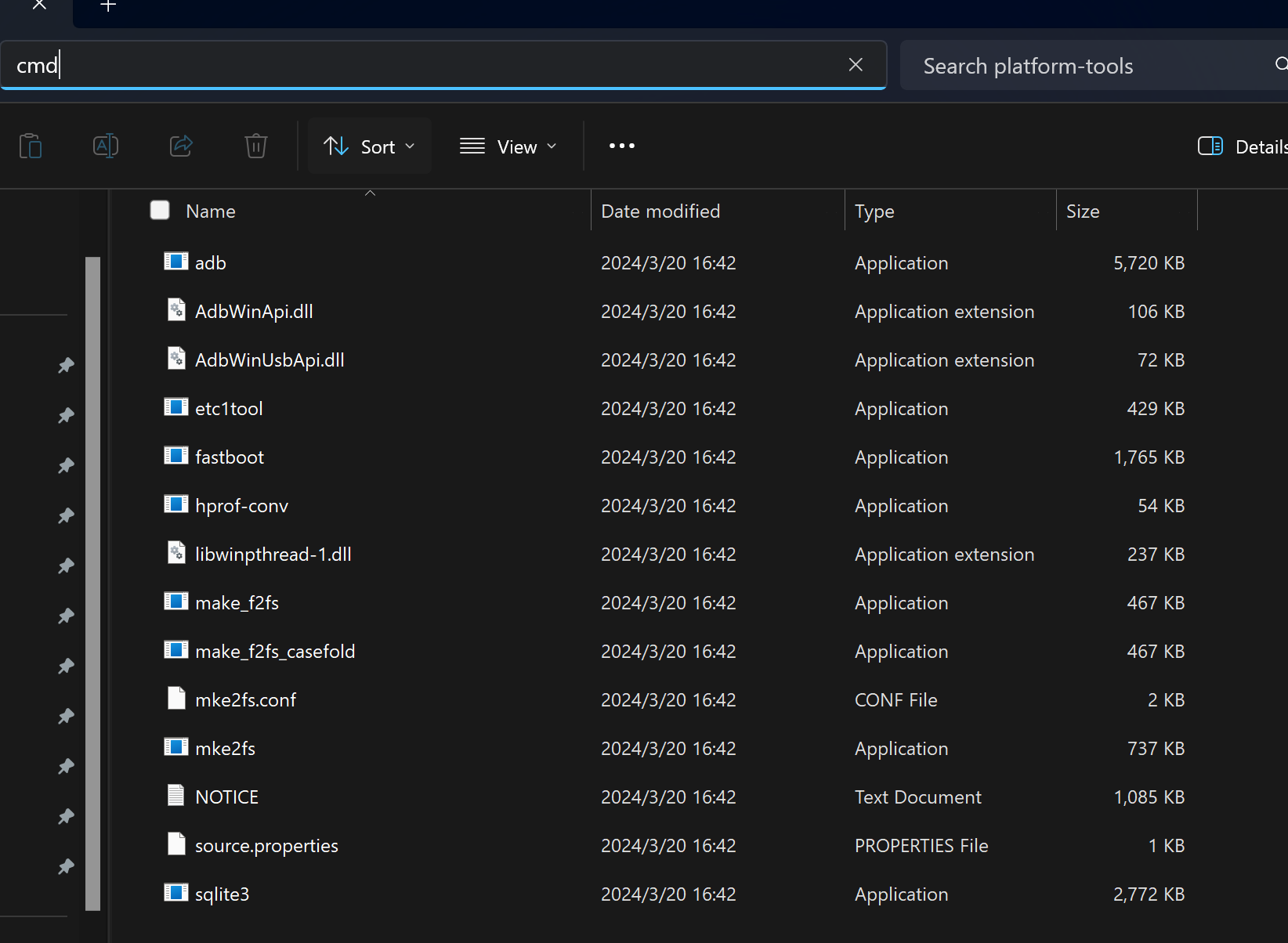Tick the select-all checkbox by Name
The height and width of the screenshot is (943, 1288).
160,210
